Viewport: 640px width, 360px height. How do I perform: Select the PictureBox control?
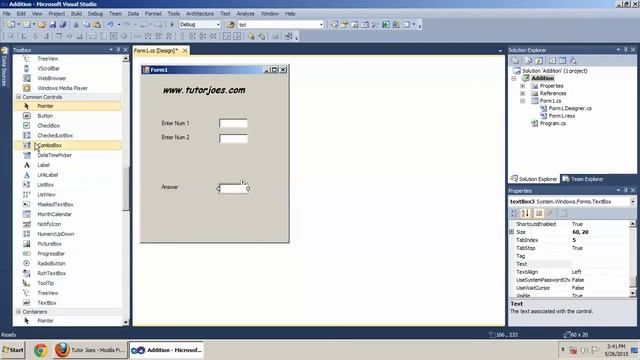[x=49, y=244]
